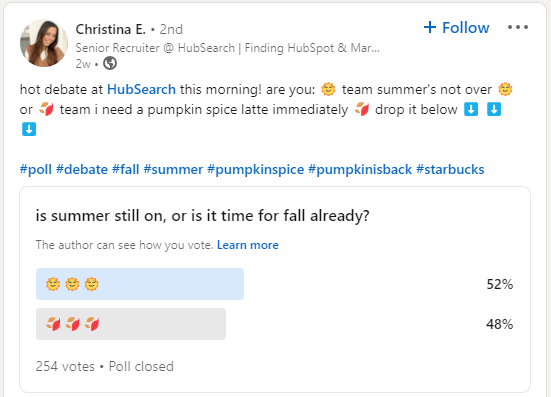This screenshot has height=397, width=551.
Task: Open the #summer hashtag feed
Action: [x=173, y=169]
